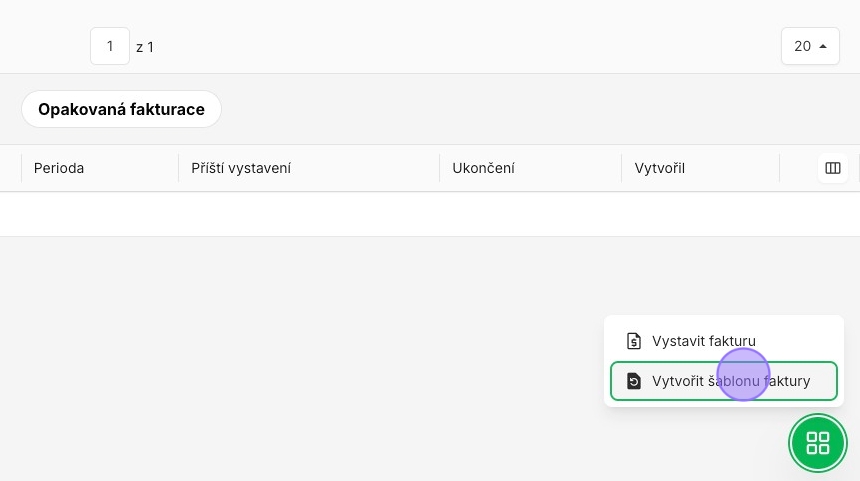Sort by Příští vystavení column header
This screenshot has height=481, width=860.
241,168
